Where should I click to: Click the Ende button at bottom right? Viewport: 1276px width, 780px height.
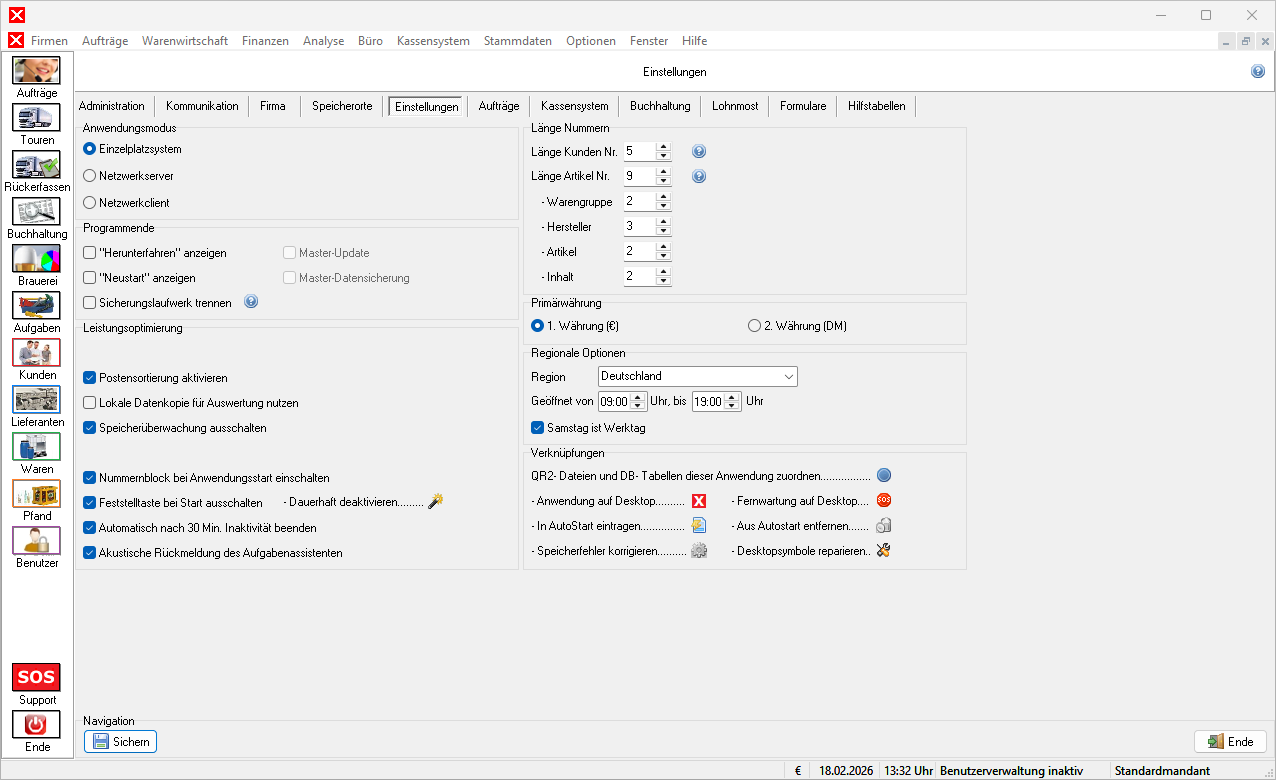click(x=1230, y=742)
